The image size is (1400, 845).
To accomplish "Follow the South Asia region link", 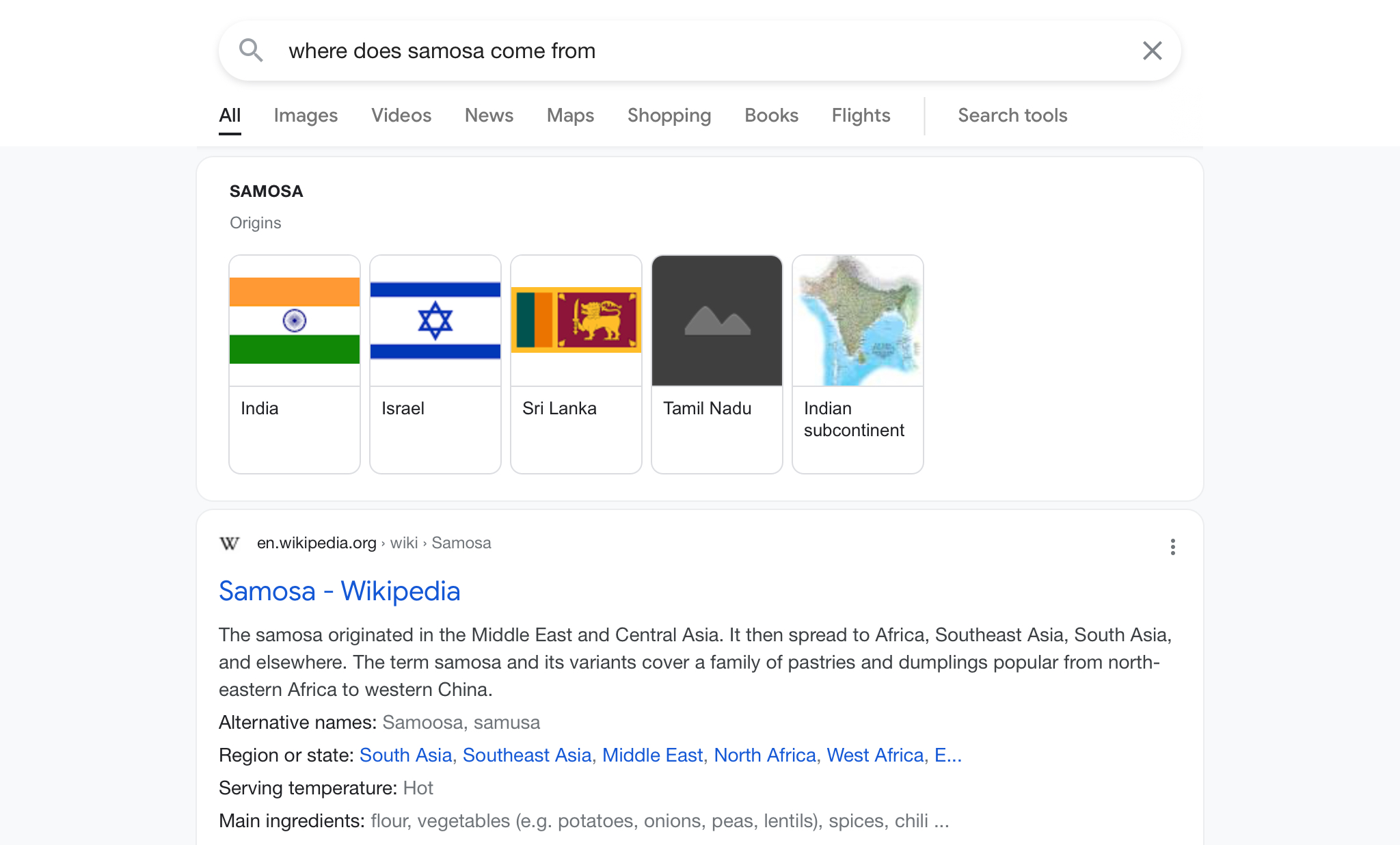I will [x=405, y=755].
